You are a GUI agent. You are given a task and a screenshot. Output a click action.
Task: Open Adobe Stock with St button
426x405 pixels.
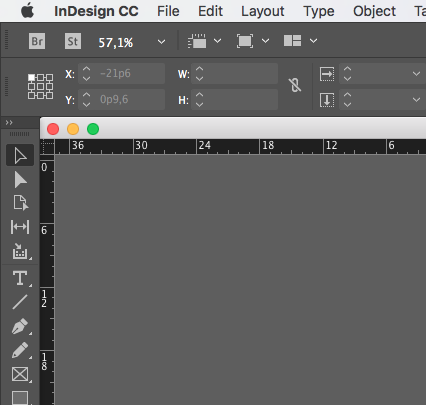click(x=73, y=41)
